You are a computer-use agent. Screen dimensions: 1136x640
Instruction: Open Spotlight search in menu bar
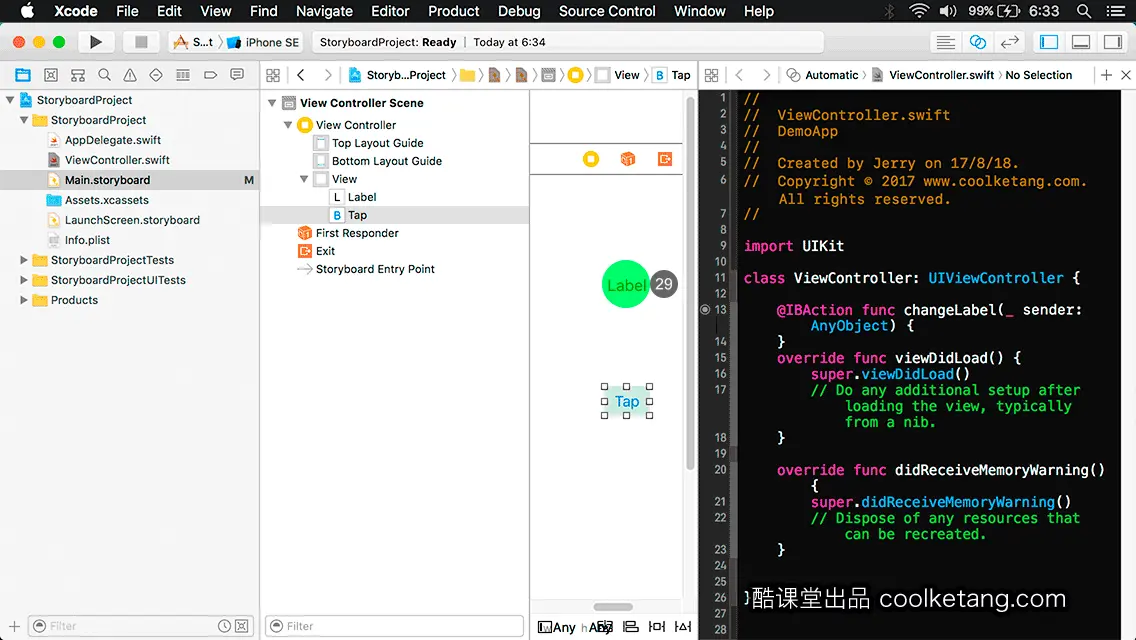click(x=1084, y=11)
